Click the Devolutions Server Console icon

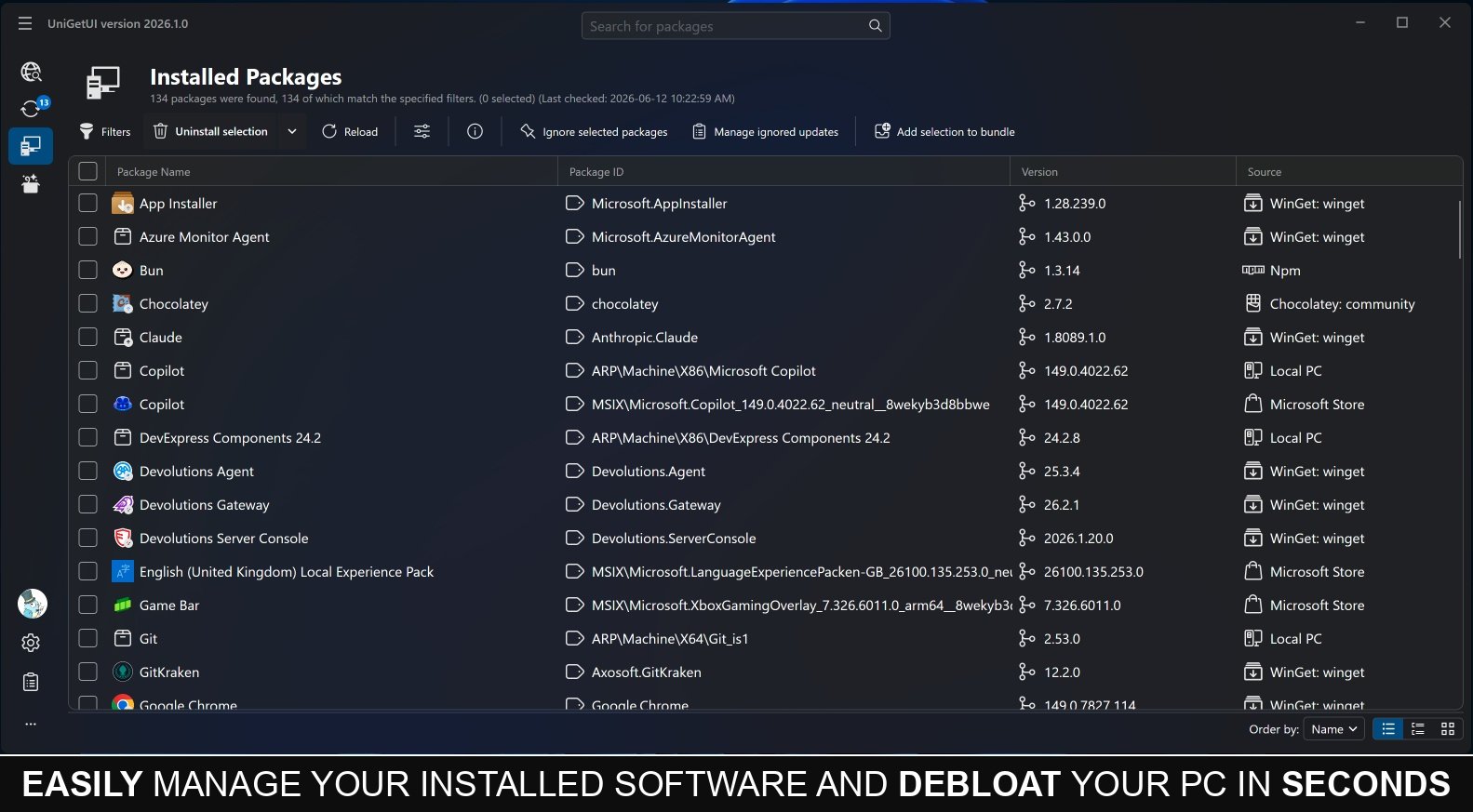[122, 538]
